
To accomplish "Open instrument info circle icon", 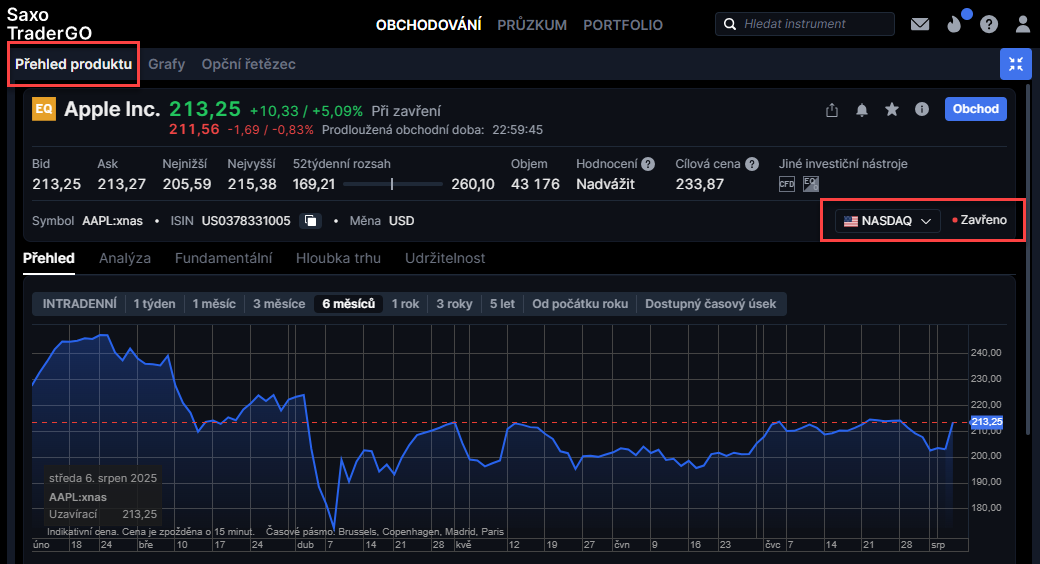I will [922, 109].
